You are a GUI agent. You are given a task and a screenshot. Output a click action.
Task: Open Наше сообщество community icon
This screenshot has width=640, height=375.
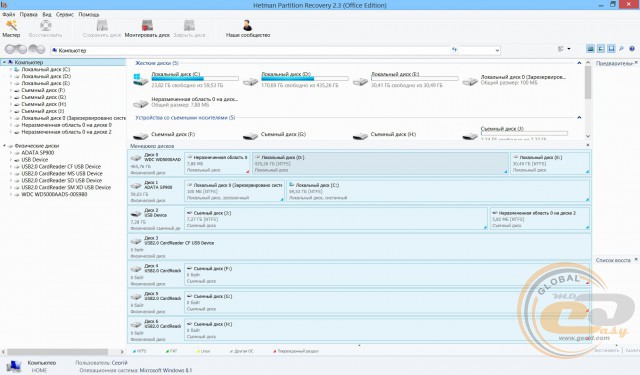click(x=247, y=26)
